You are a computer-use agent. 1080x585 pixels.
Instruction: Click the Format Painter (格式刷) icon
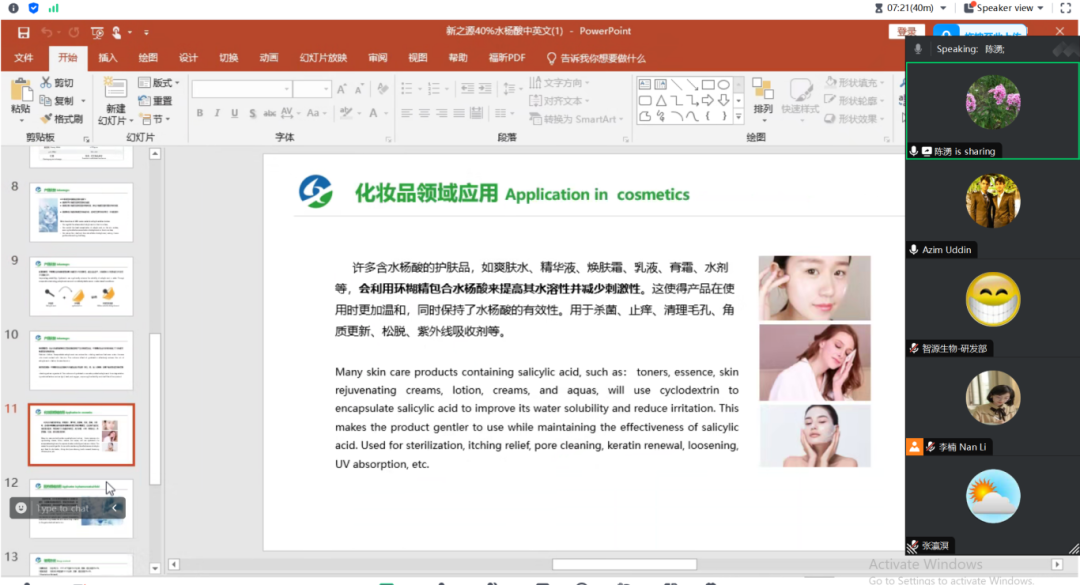(x=47, y=119)
